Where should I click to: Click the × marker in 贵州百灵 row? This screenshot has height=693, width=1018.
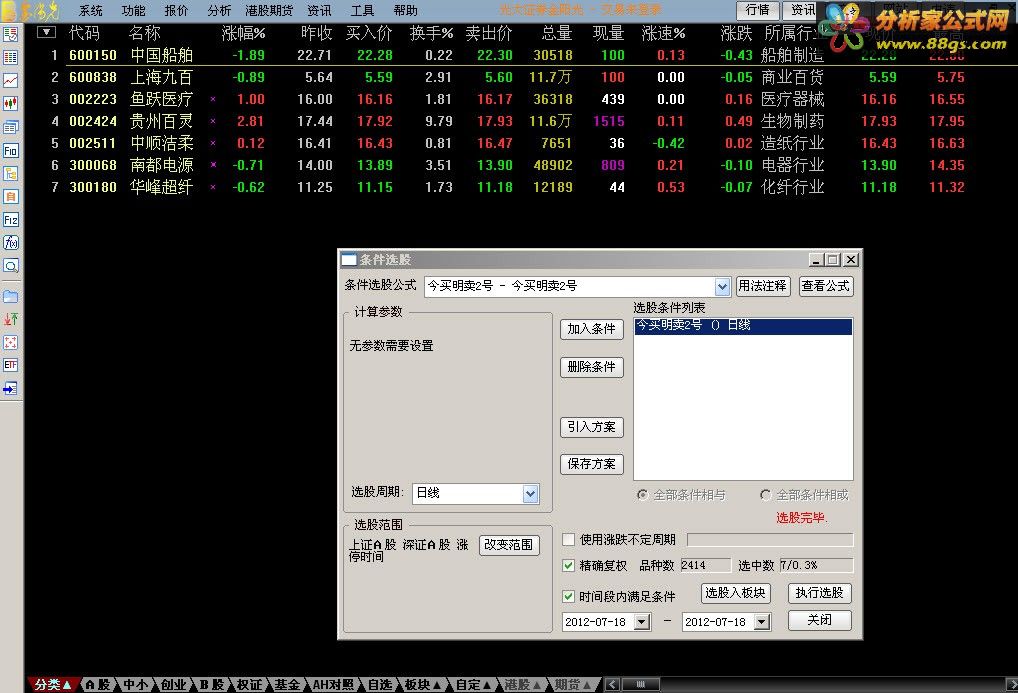(213, 121)
